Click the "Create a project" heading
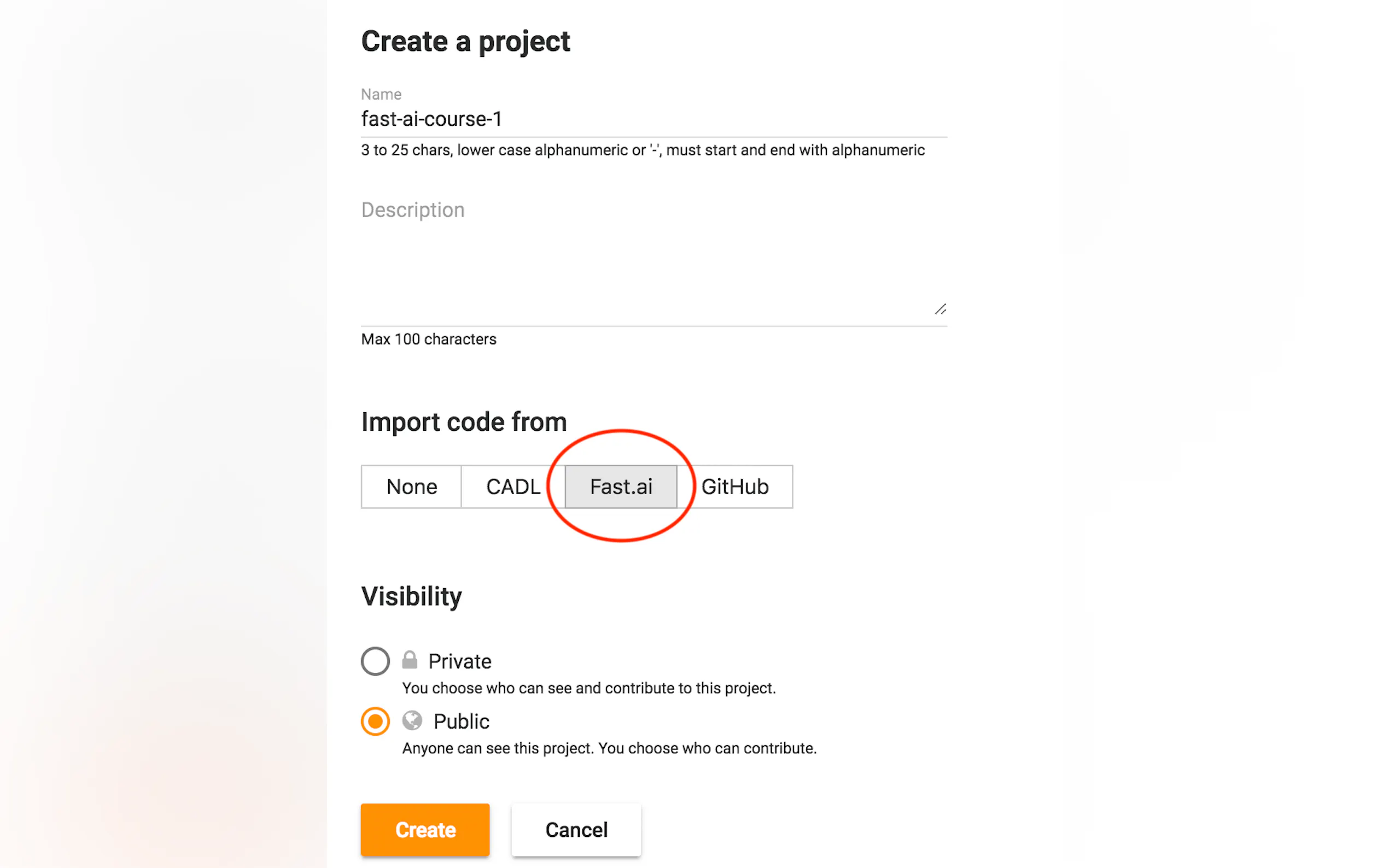1389x868 pixels. point(465,42)
